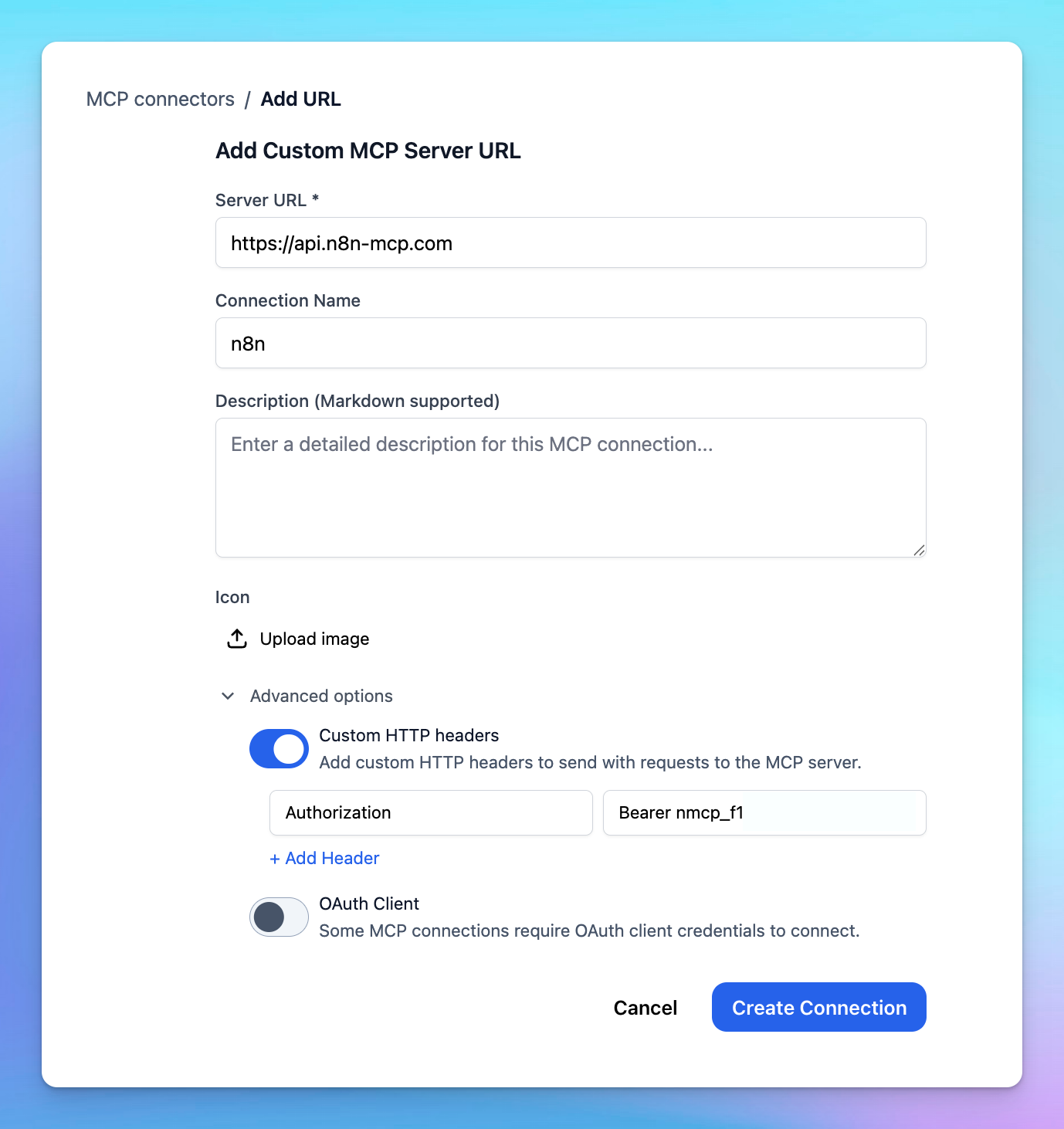
Task: Collapse the Advanced options chevron
Action: [228, 696]
